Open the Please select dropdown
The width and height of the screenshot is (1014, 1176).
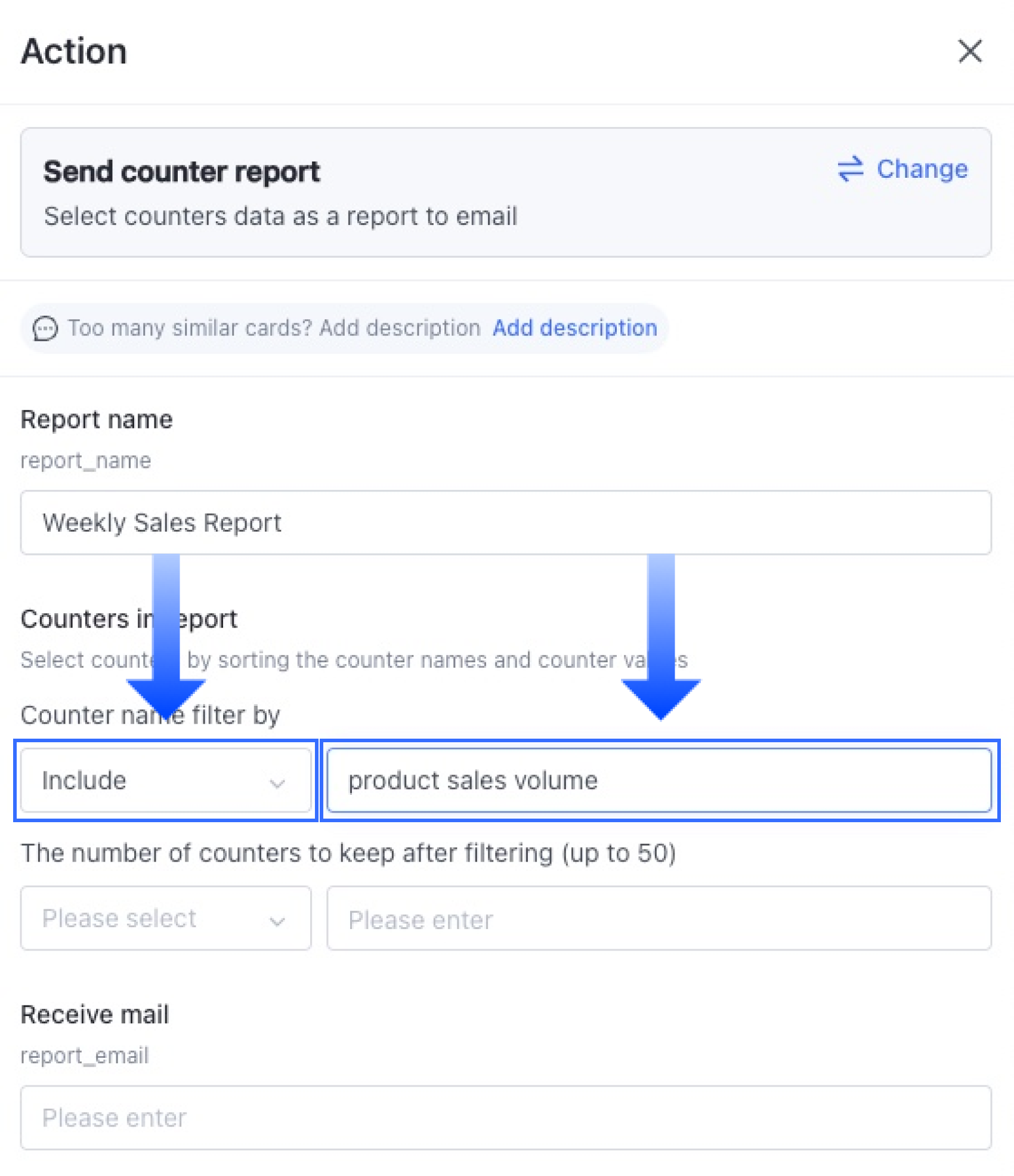click(x=166, y=918)
